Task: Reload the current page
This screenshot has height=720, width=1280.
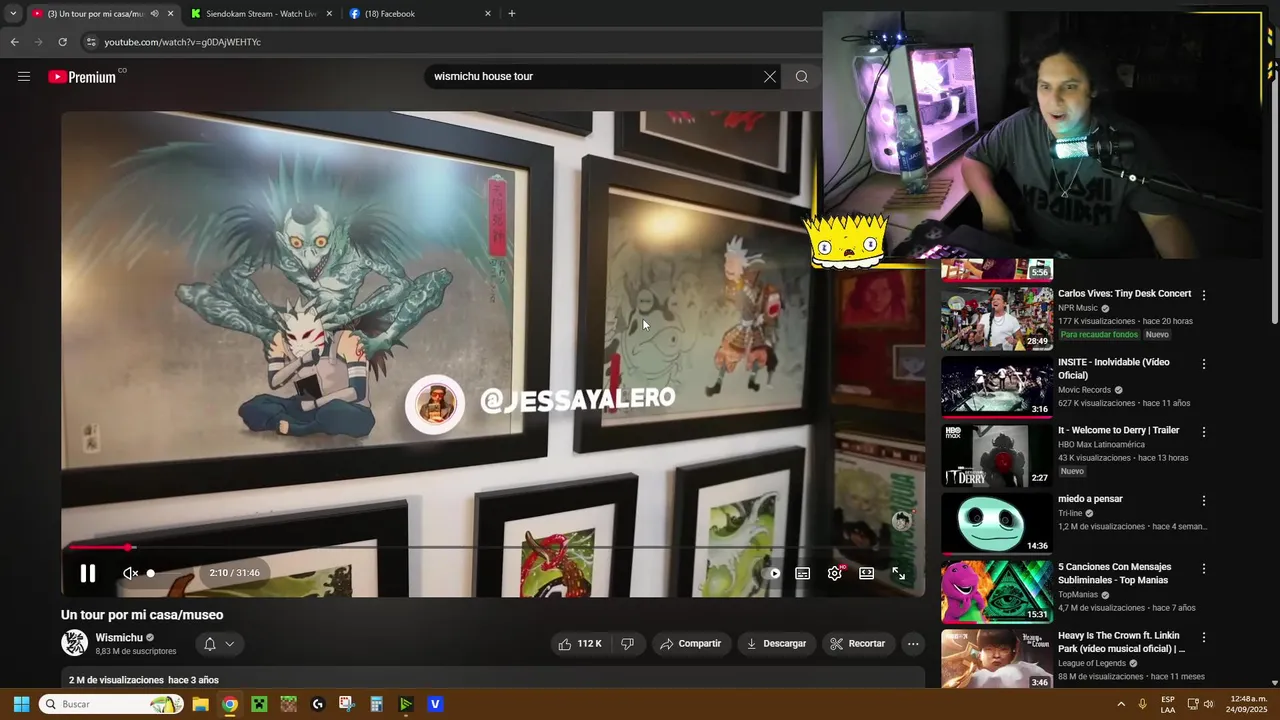Action: click(x=62, y=42)
